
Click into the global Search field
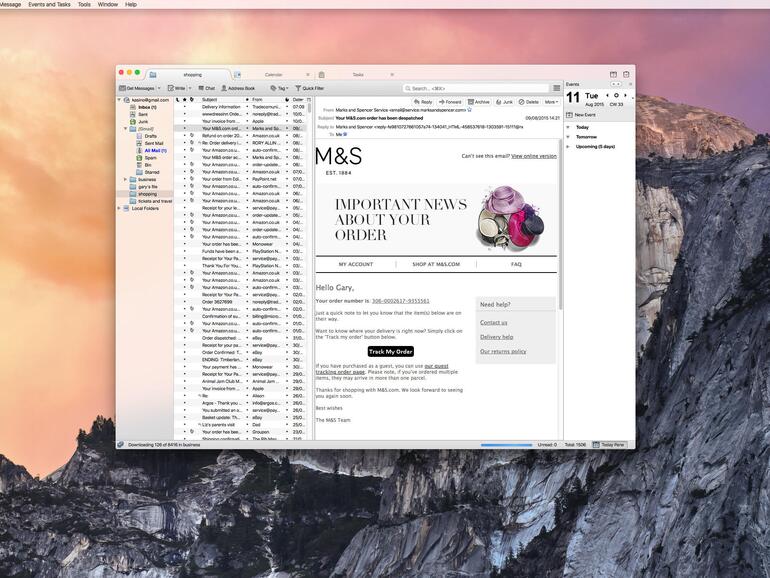475,88
